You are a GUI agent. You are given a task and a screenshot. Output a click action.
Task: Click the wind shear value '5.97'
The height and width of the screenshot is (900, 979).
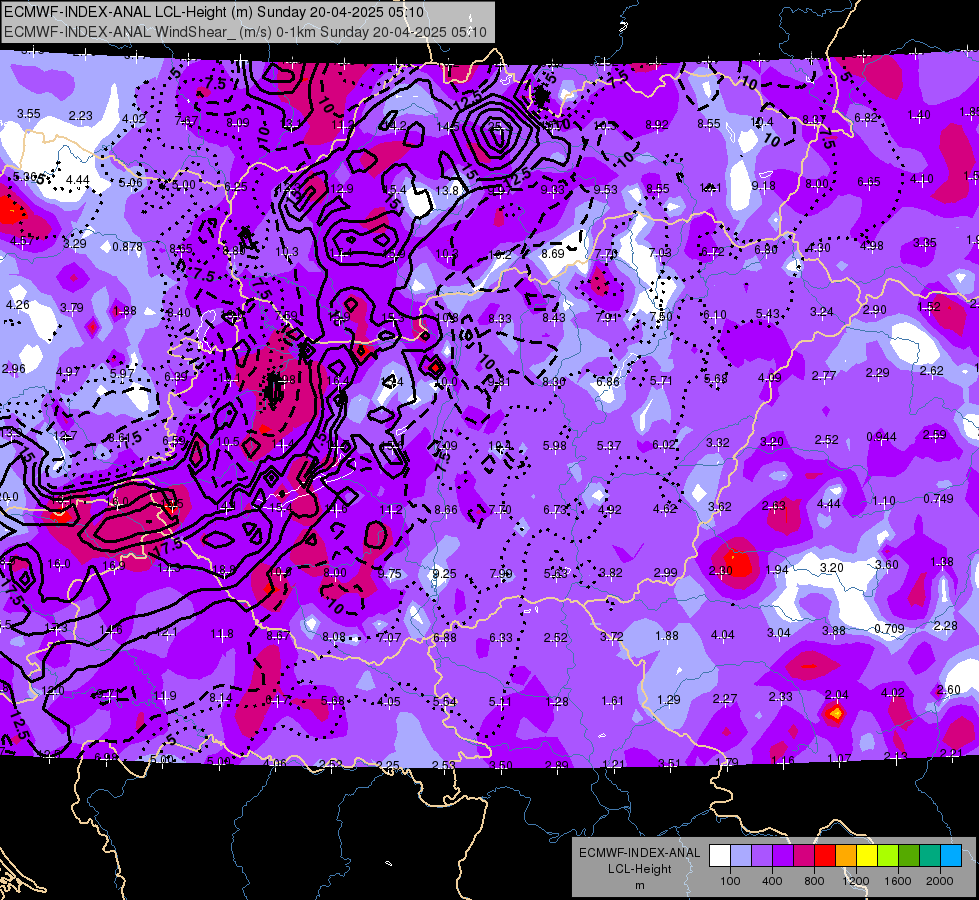pyautogui.click(x=122, y=373)
